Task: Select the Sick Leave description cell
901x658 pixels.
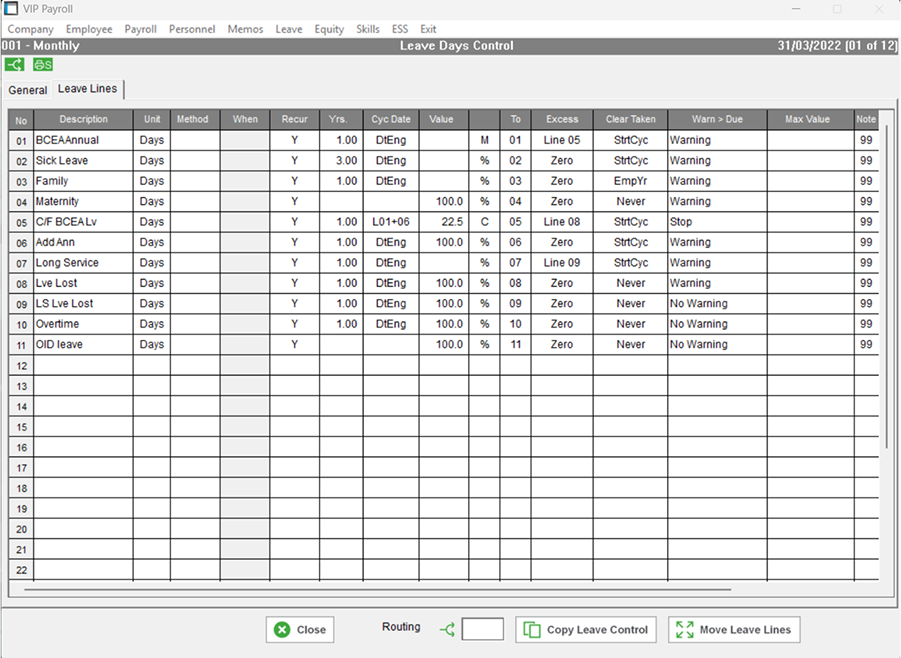Action: pyautogui.click(x=82, y=160)
